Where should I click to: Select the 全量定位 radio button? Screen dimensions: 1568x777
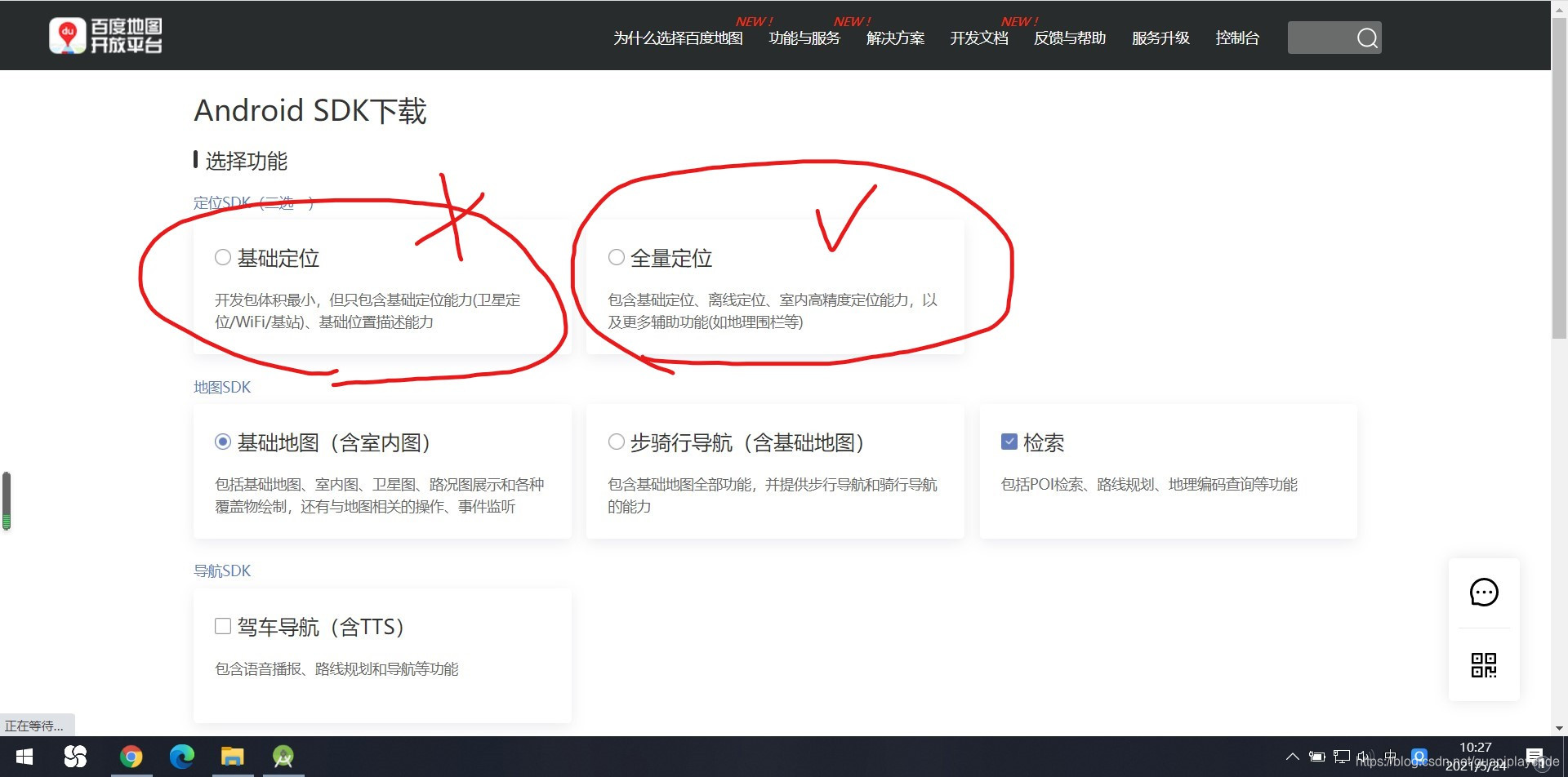coord(616,256)
